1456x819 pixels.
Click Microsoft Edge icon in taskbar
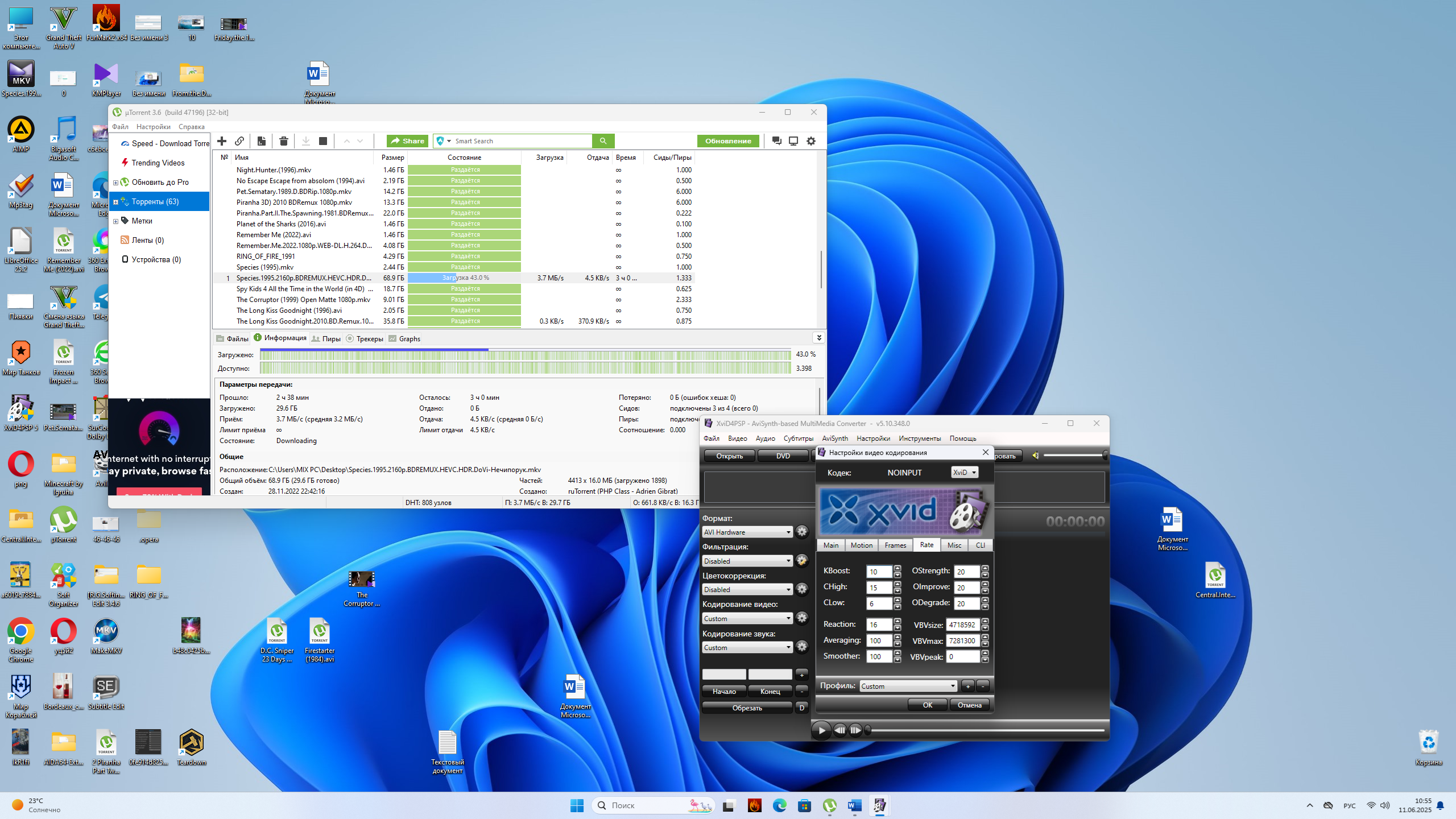coord(780,805)
